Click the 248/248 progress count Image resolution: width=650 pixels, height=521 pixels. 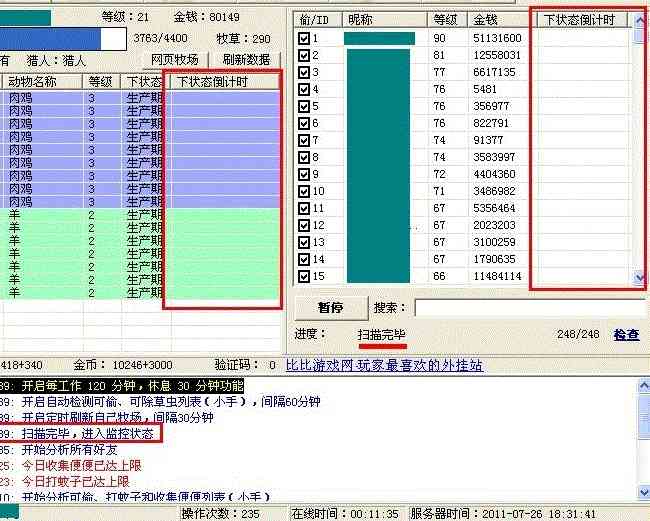578,334
